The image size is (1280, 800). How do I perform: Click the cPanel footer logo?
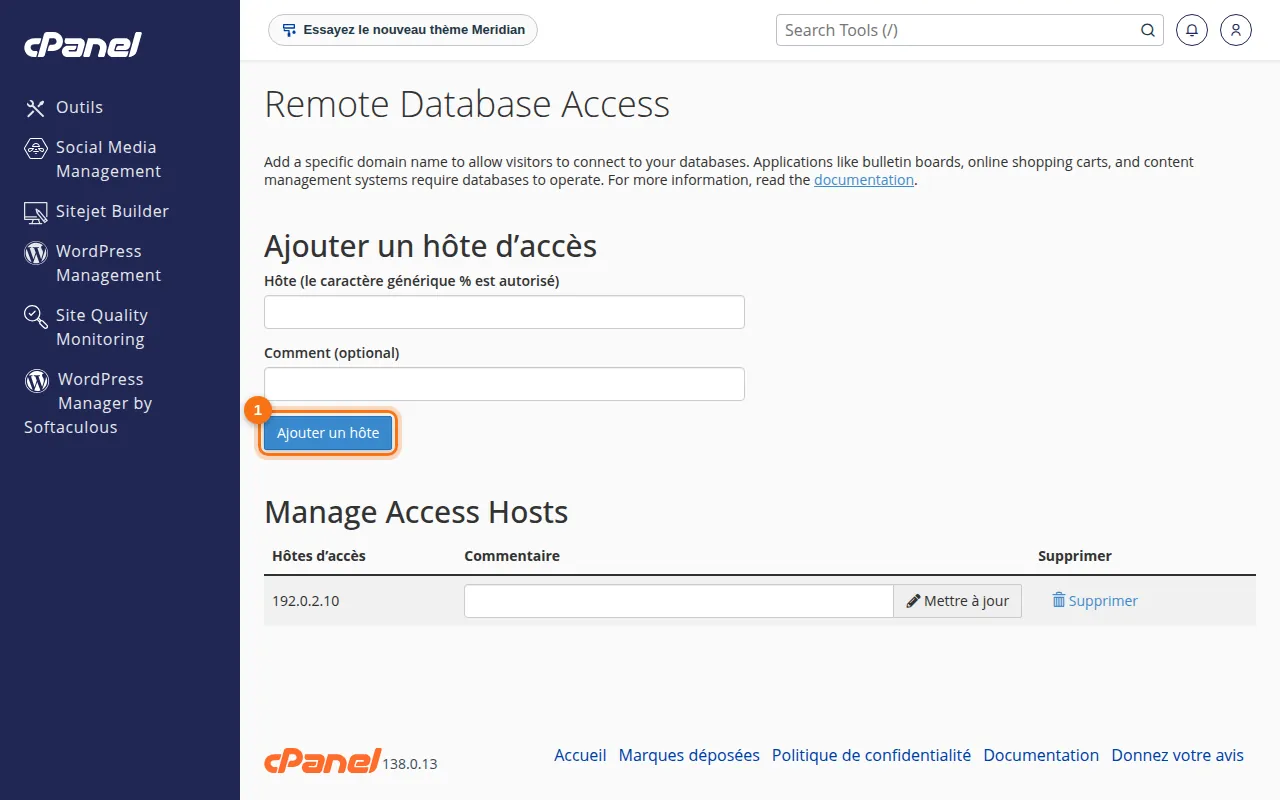pos(323,761)
